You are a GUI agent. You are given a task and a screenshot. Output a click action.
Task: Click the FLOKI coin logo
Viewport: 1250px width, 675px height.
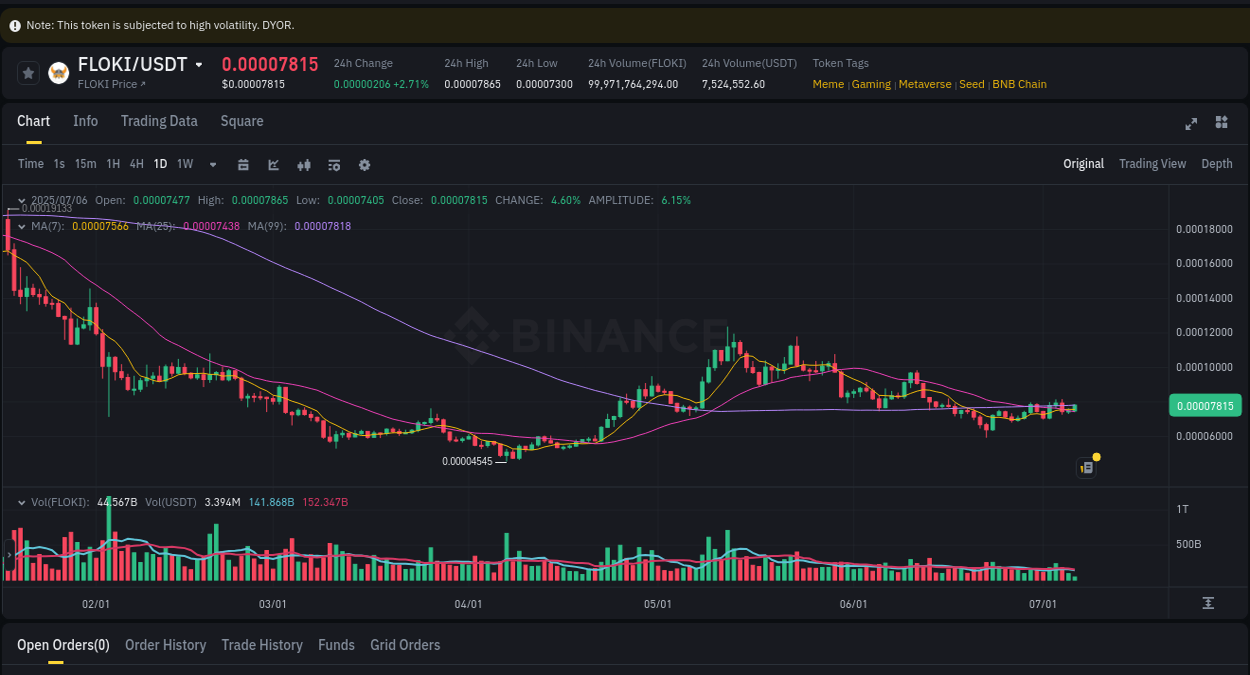58,72
